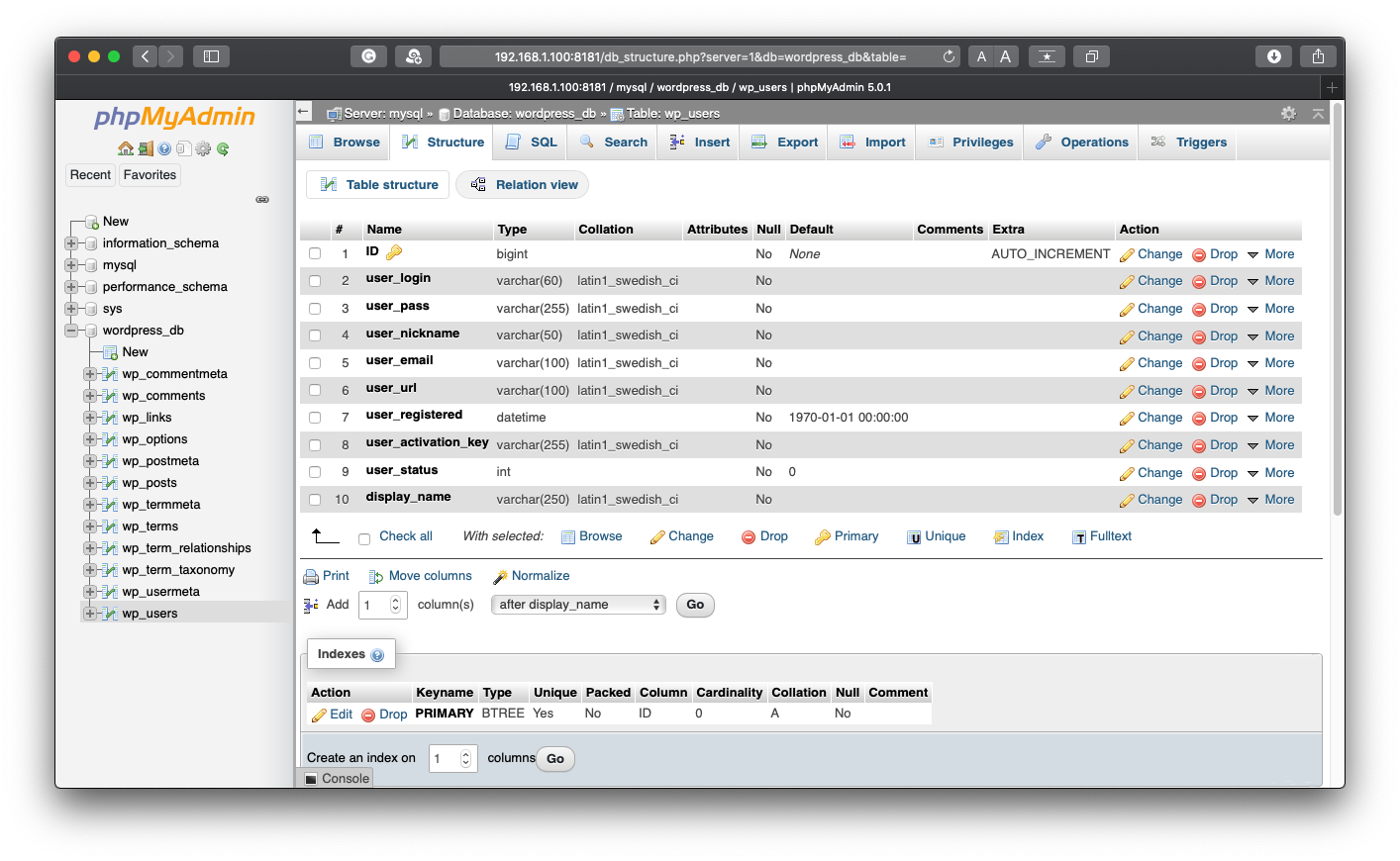
Task: Toggle the Check all checkbox
Action: click(364, 538)
